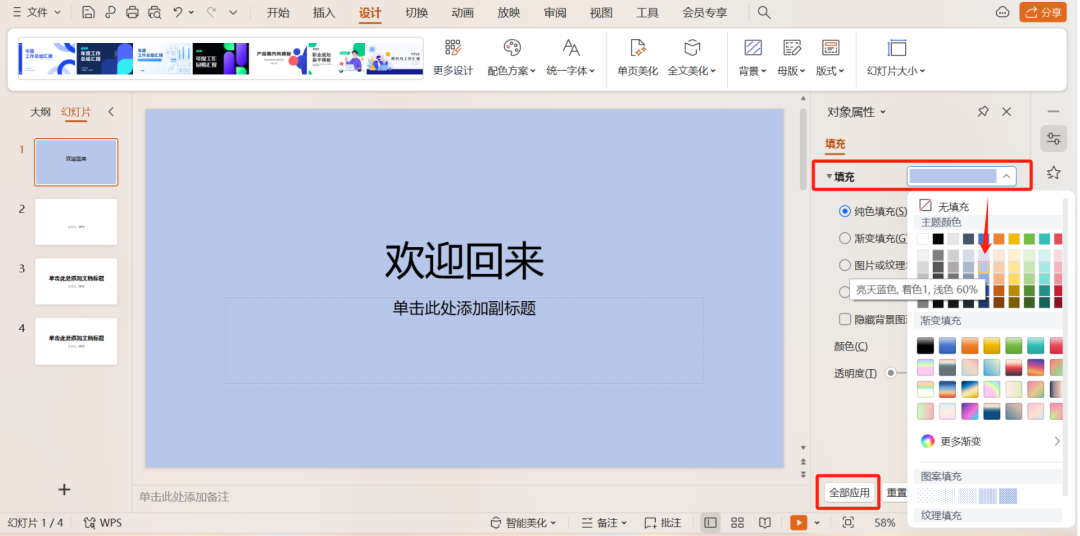Open print preview icon
This screenshot has width=1080, height=536.
click(154, 12)
